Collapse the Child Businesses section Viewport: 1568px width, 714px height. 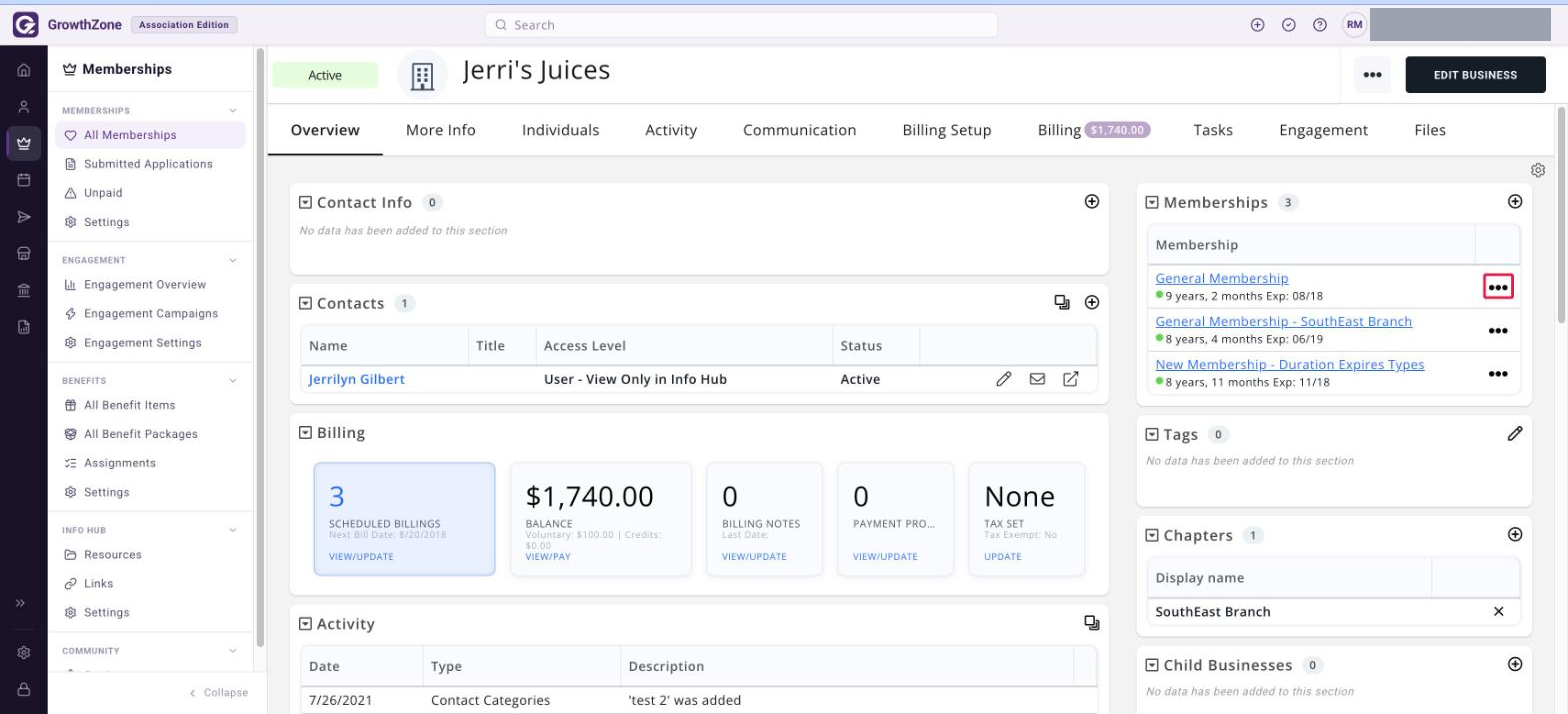[1152, 665]
